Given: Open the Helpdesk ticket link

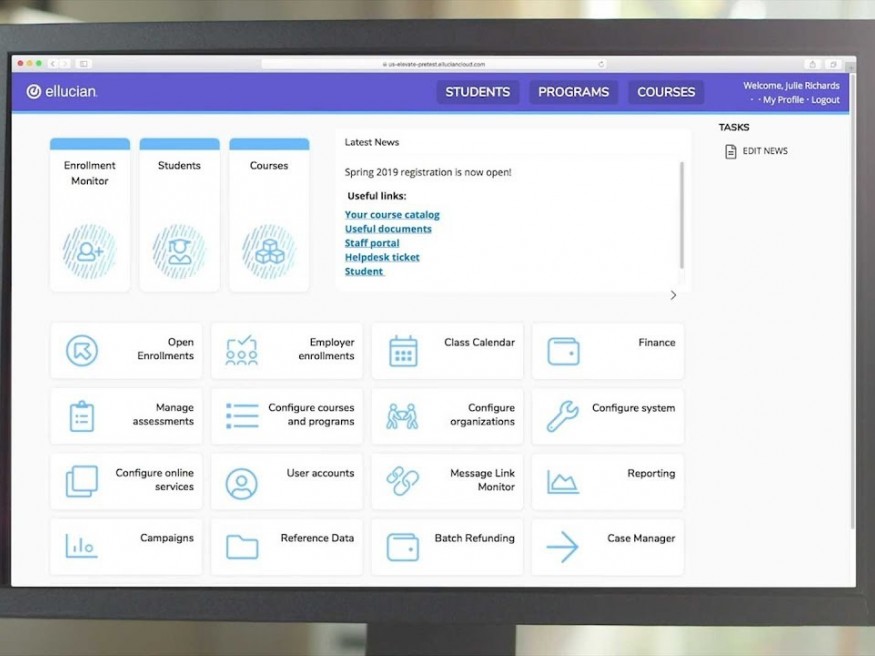Looking at the screenshot, I should [382, 257].
